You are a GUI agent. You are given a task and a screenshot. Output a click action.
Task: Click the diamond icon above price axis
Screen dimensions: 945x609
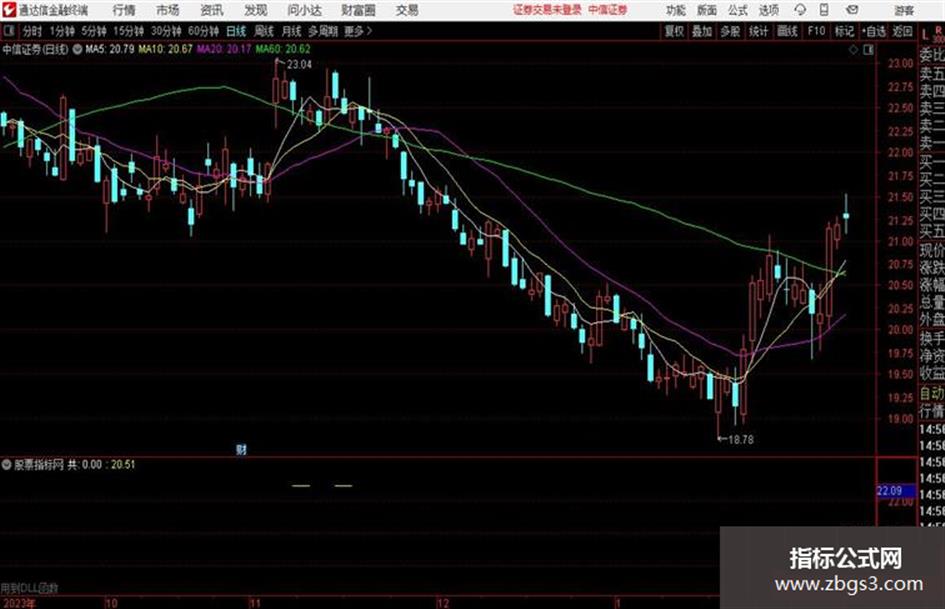pos(853,50)
